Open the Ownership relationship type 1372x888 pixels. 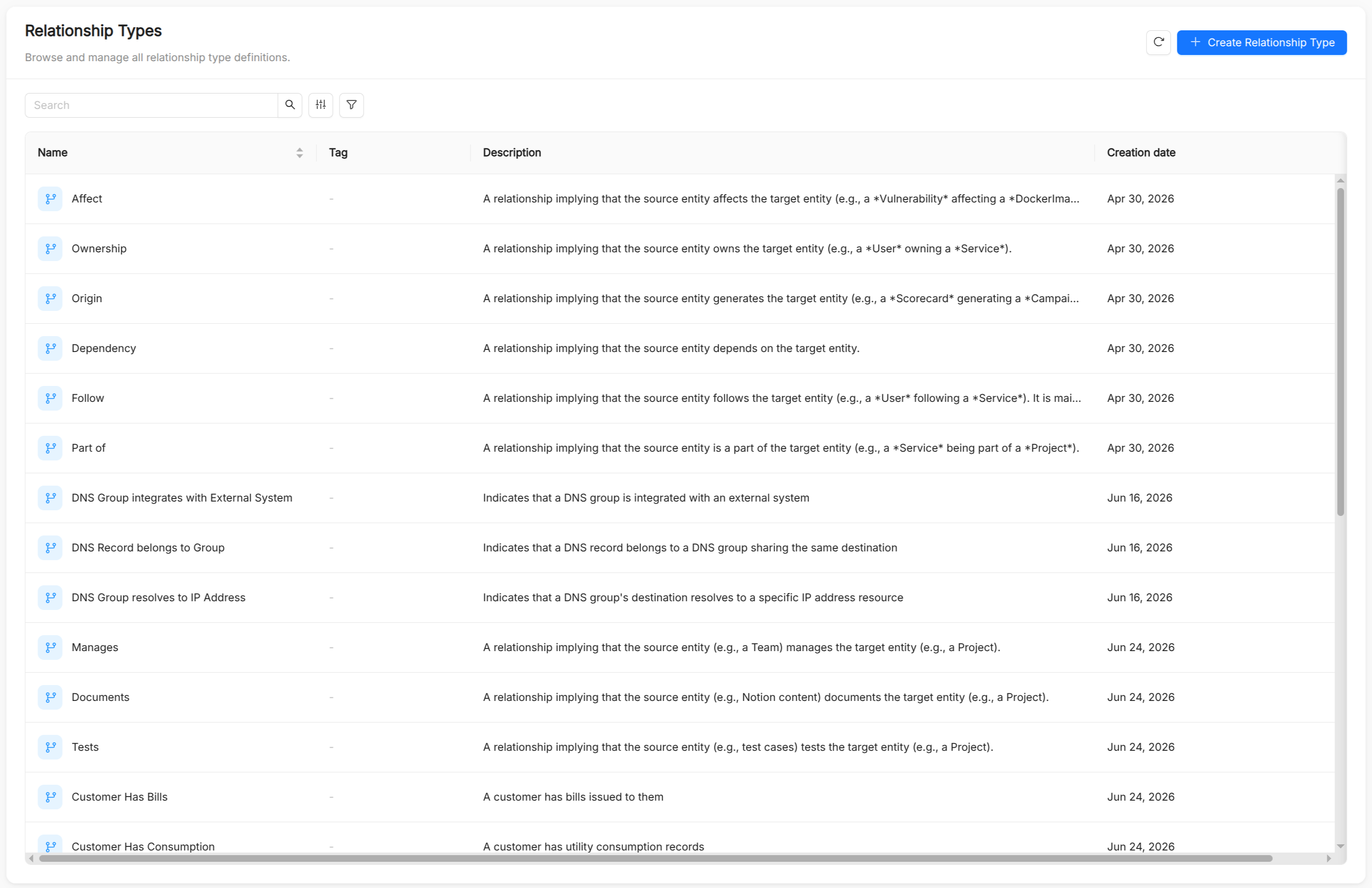tap(99, 249)
